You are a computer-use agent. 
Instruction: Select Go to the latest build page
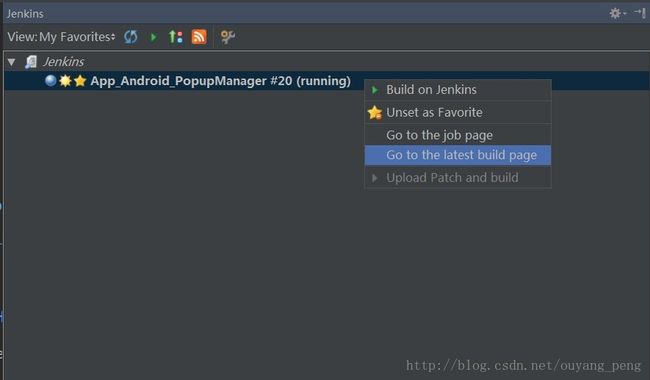coord(458,155)
